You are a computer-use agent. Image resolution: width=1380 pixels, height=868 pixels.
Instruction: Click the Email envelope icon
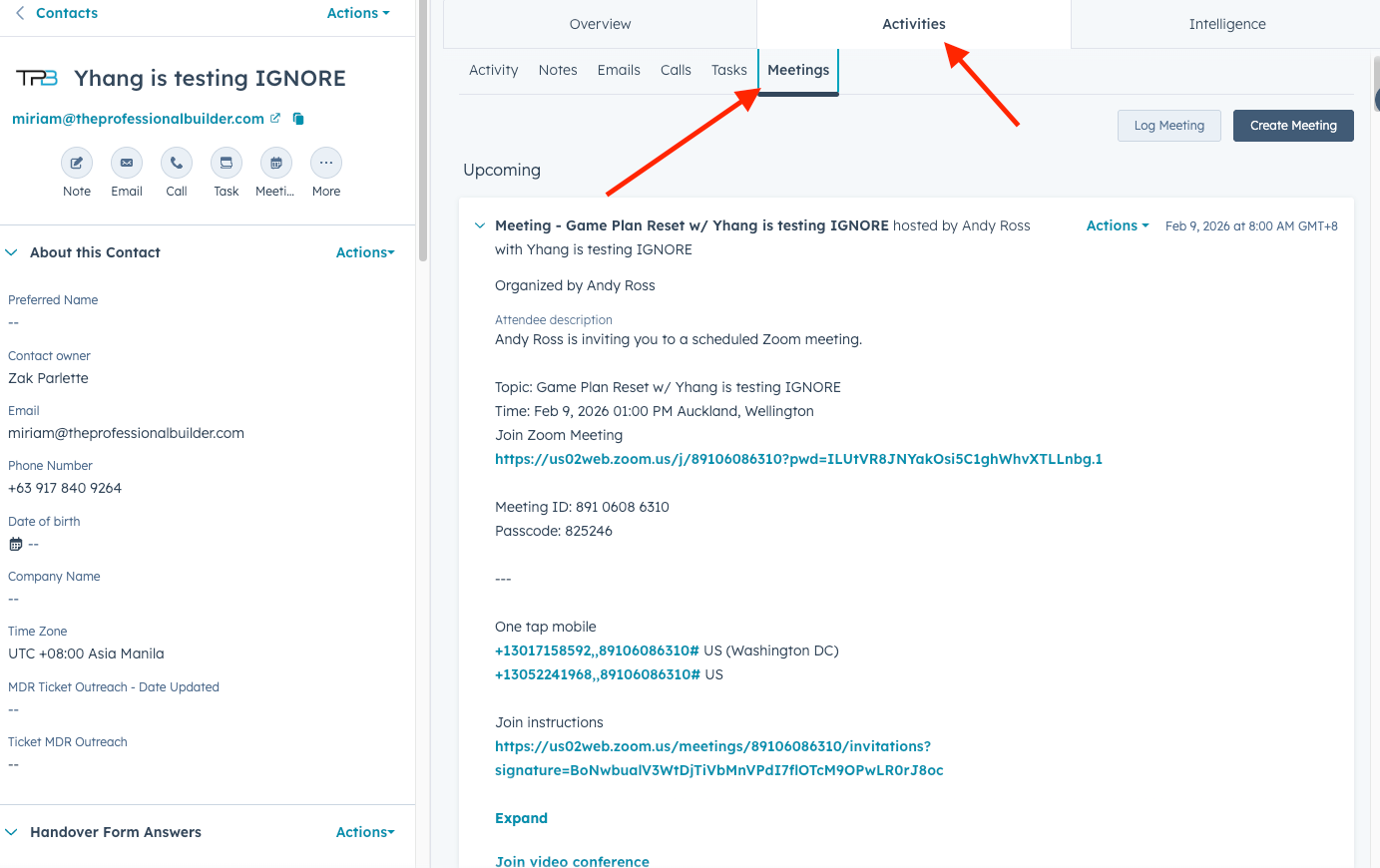127,163
